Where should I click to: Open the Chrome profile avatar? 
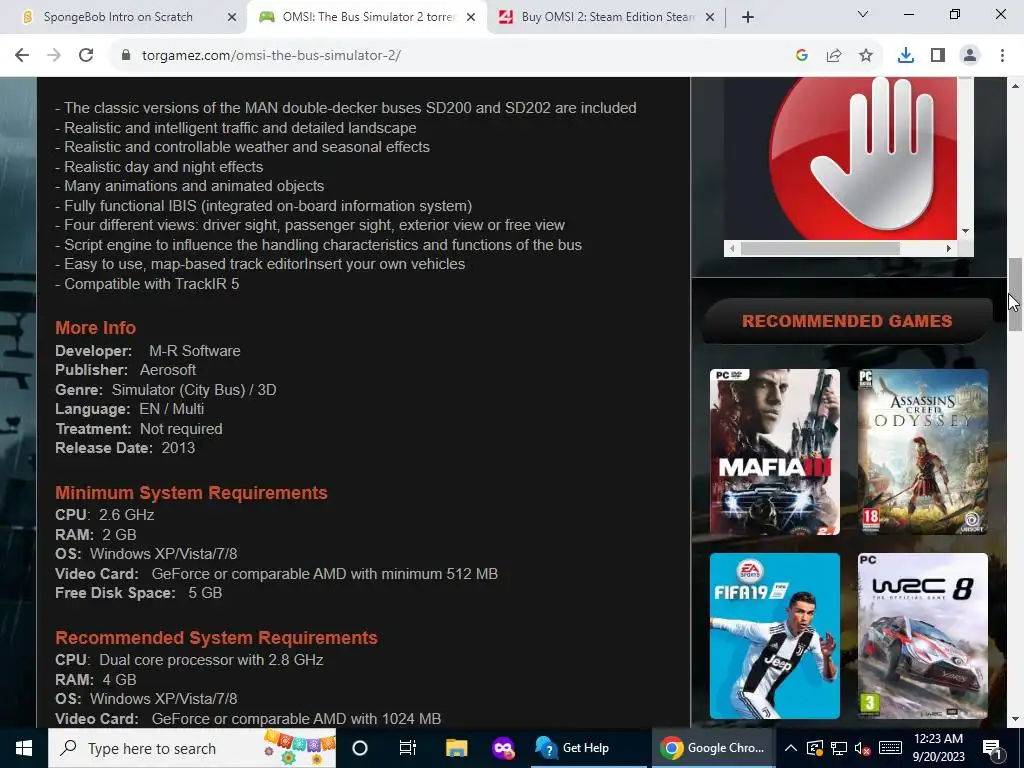(970, 56)
